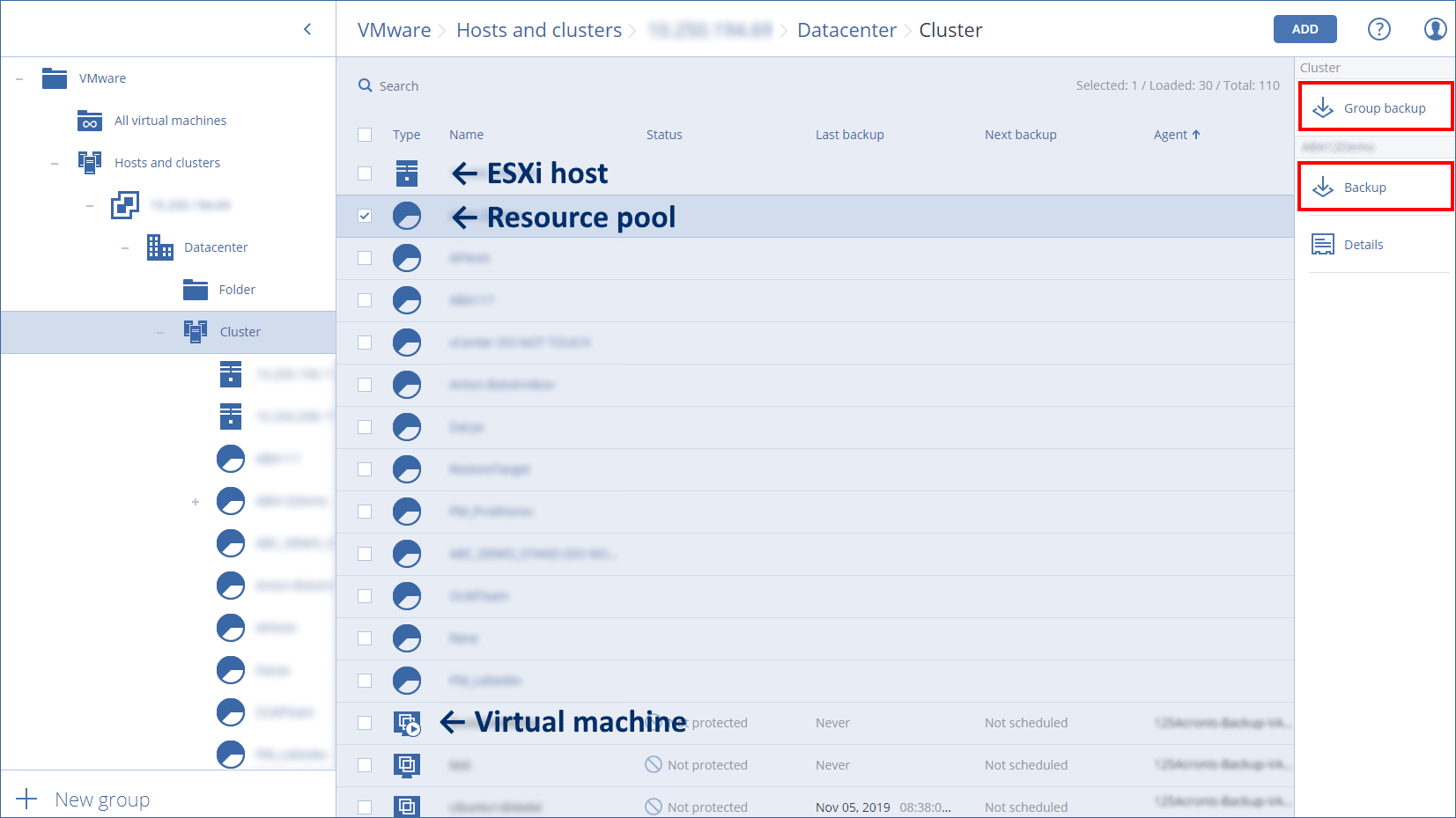Click the plus icon beside New group

[x=26, y=799]
